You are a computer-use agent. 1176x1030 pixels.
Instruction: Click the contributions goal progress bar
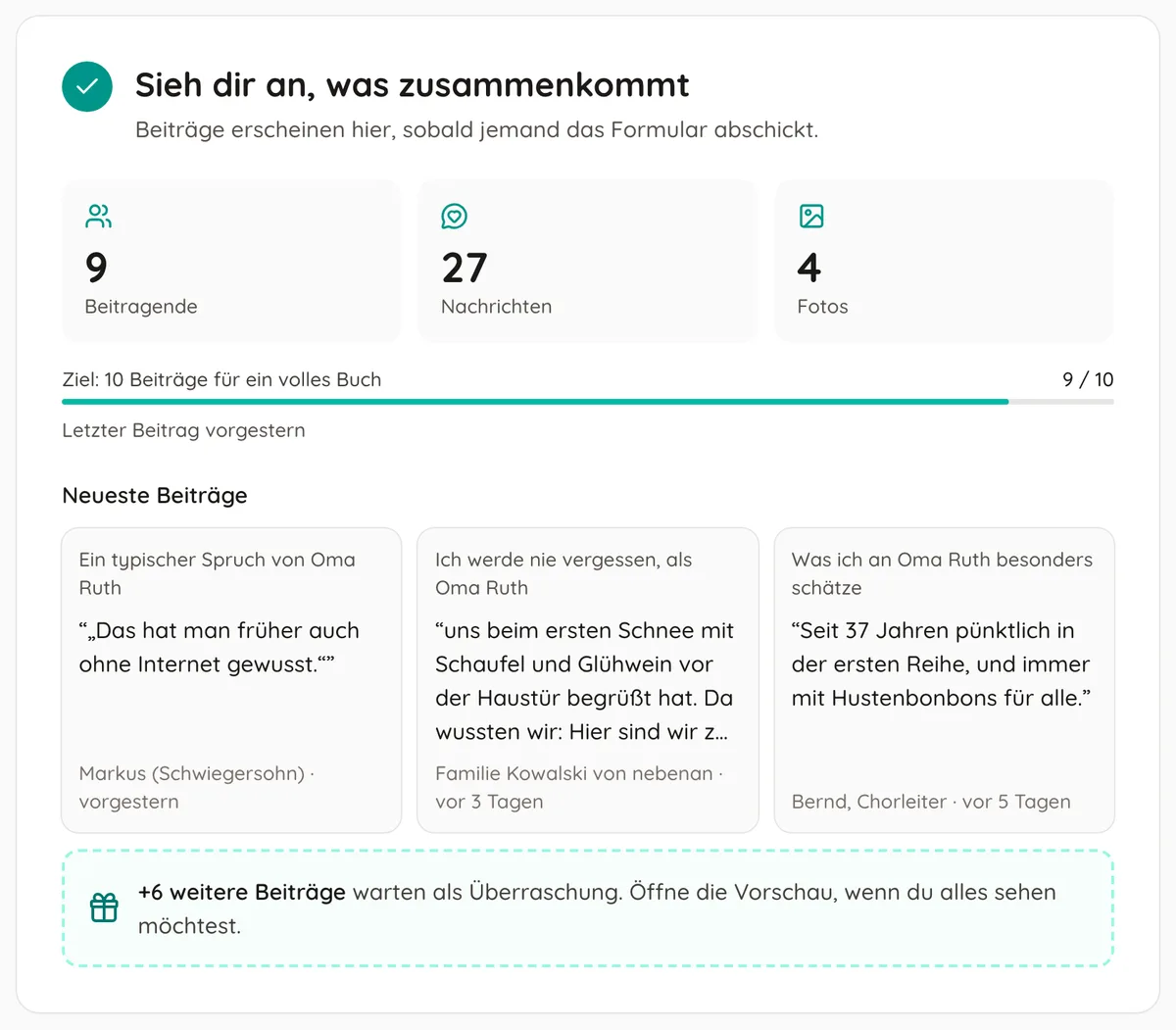pos(588,402)
